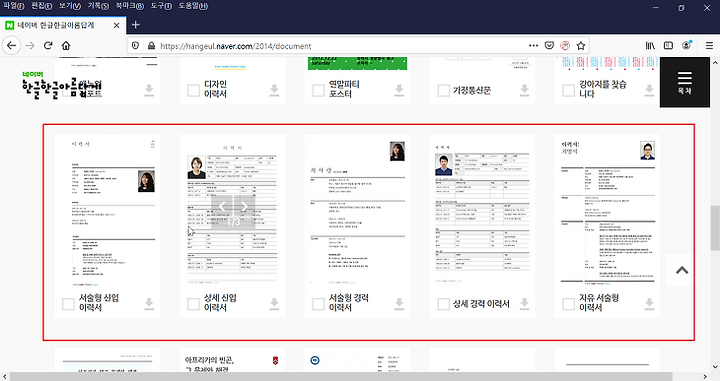Open 서술형 신입 이력서 thumbnail preview
Image resolution: width=720 pixels, height=381 pixels.
click(x=107, y=212)
